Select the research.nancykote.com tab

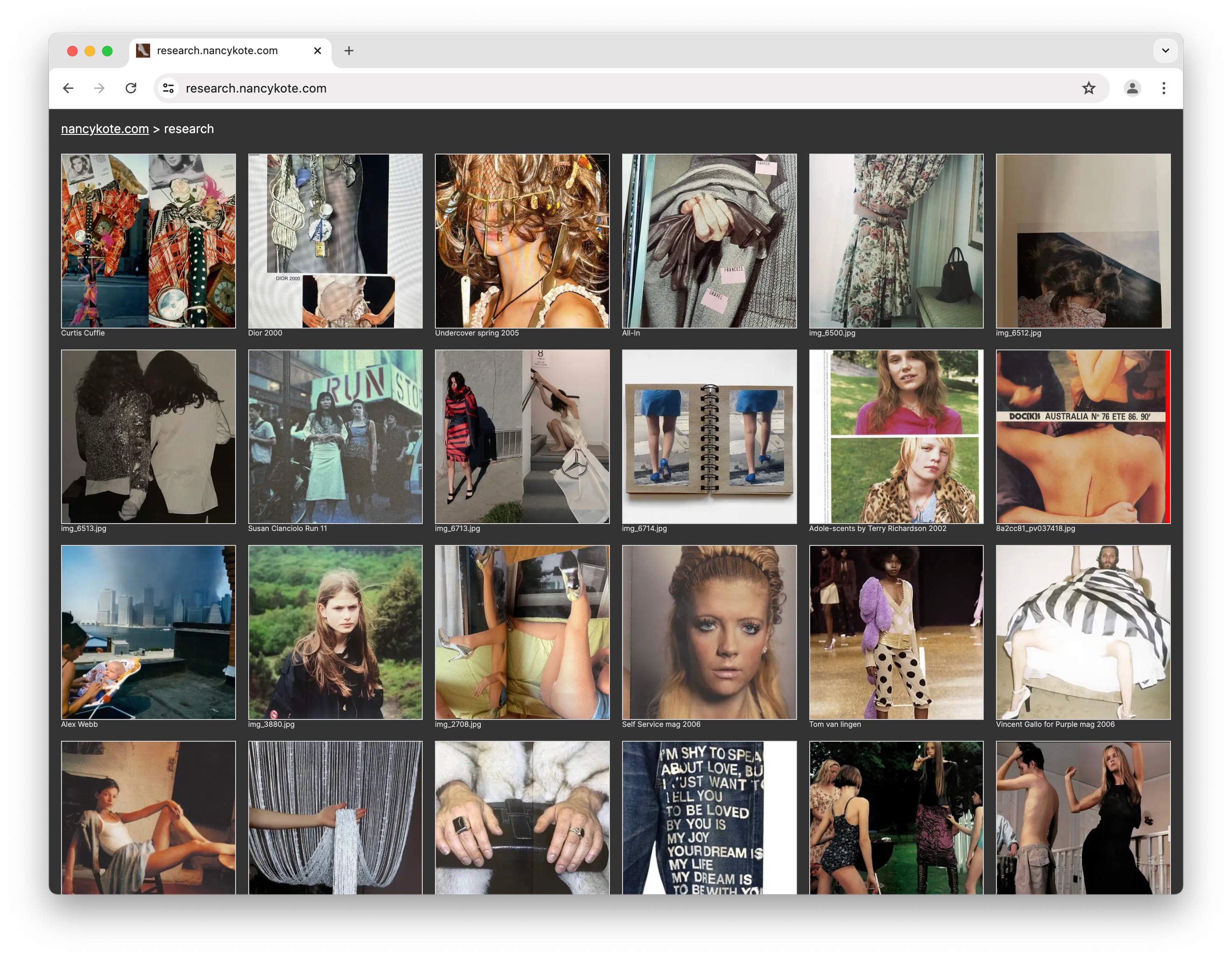coord(217,51)
